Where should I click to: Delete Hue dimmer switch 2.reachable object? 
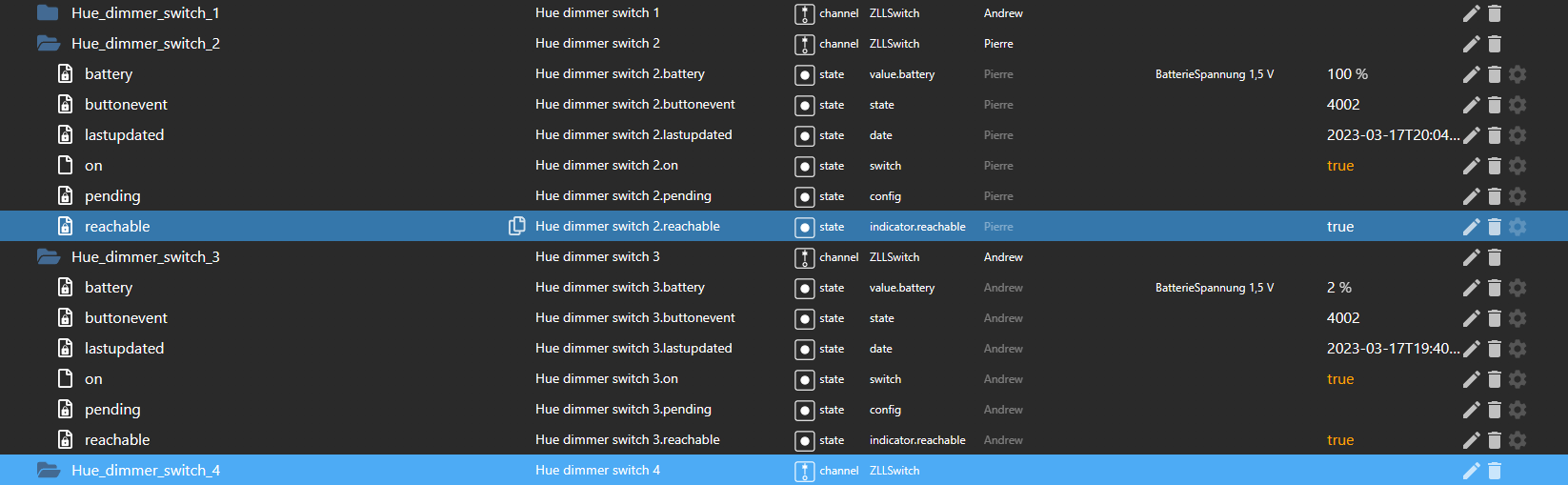pyautogui.click(x=1495, y=227)
